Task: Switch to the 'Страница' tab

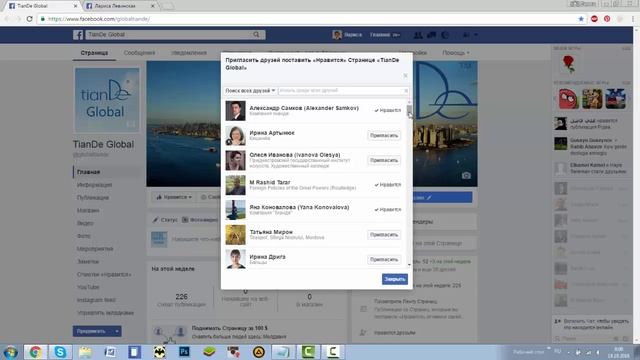Action: click(94, 53)
